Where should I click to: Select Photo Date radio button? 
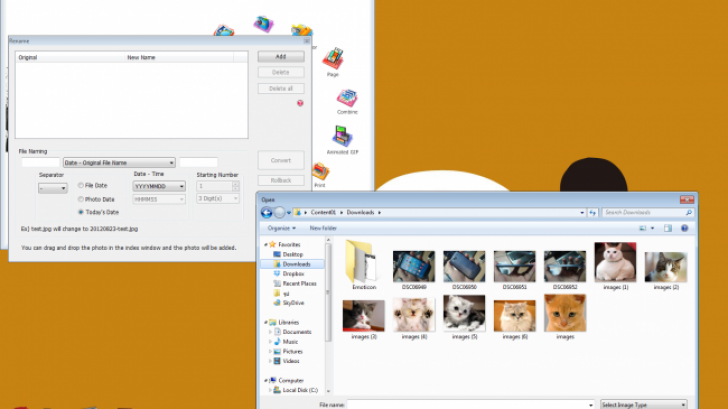pyautogui.click(x=81, y=199)
